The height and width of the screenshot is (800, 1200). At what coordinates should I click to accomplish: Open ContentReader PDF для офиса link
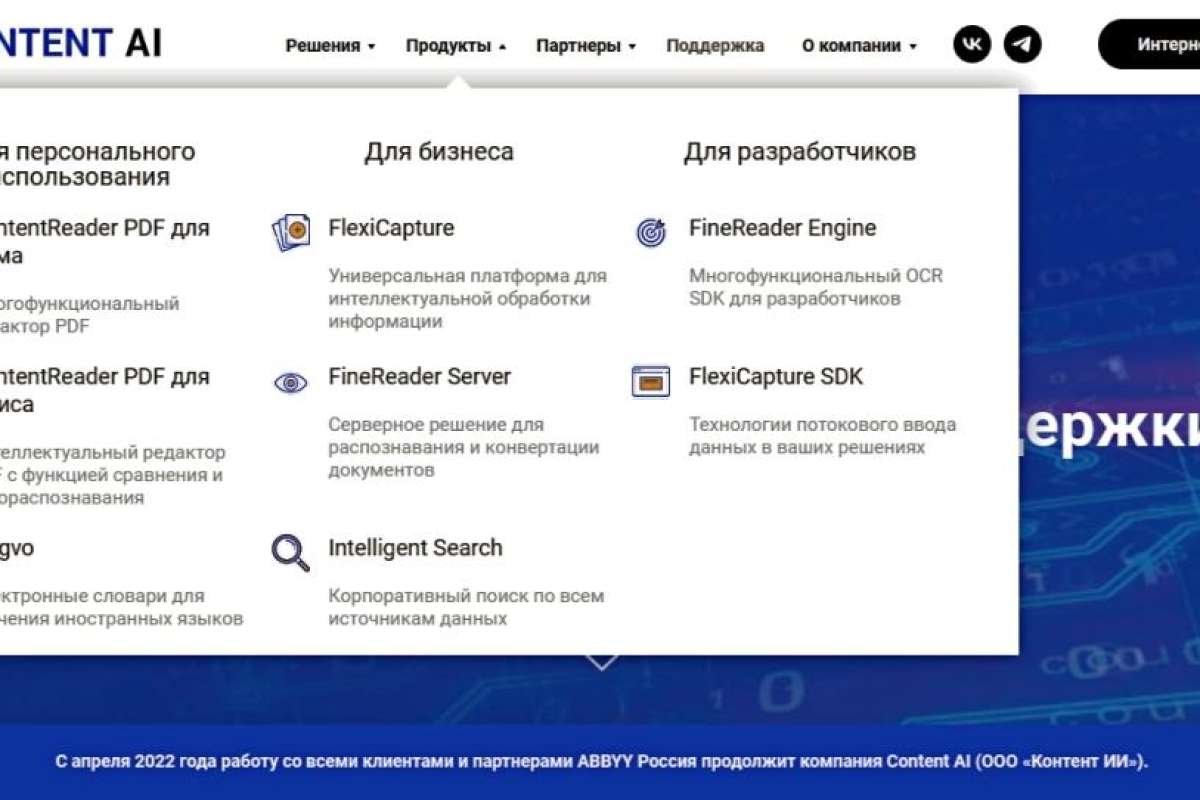105,390
